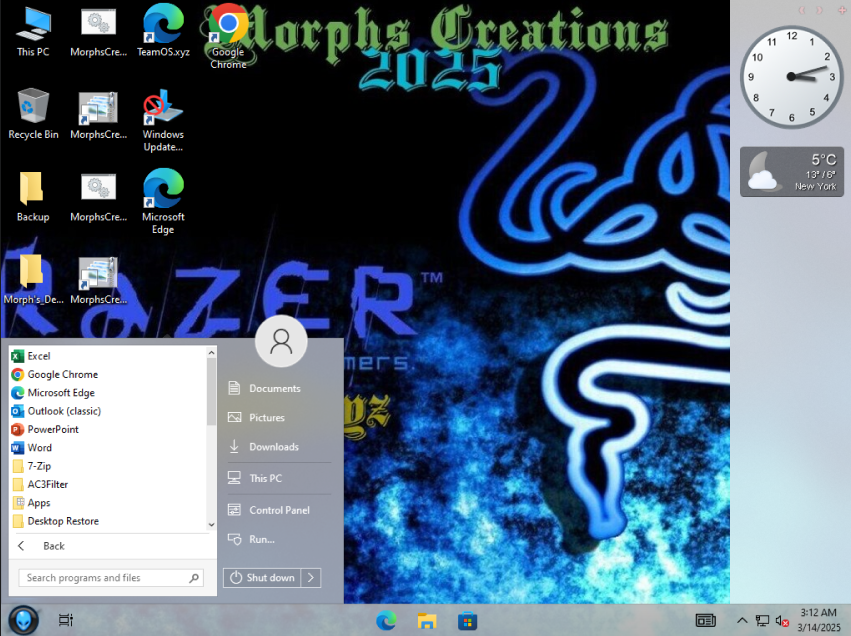Click the muted volume tray icon
The image size is (851, 636).
coord(782,620)
